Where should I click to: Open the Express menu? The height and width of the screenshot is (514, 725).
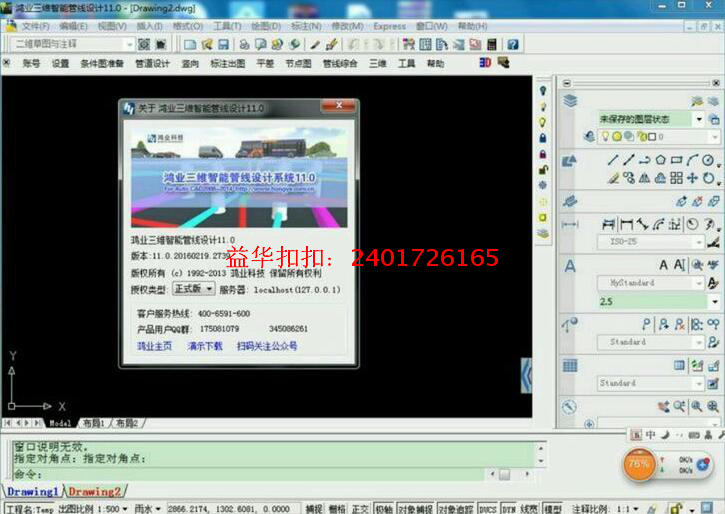(x=389, y=26)
